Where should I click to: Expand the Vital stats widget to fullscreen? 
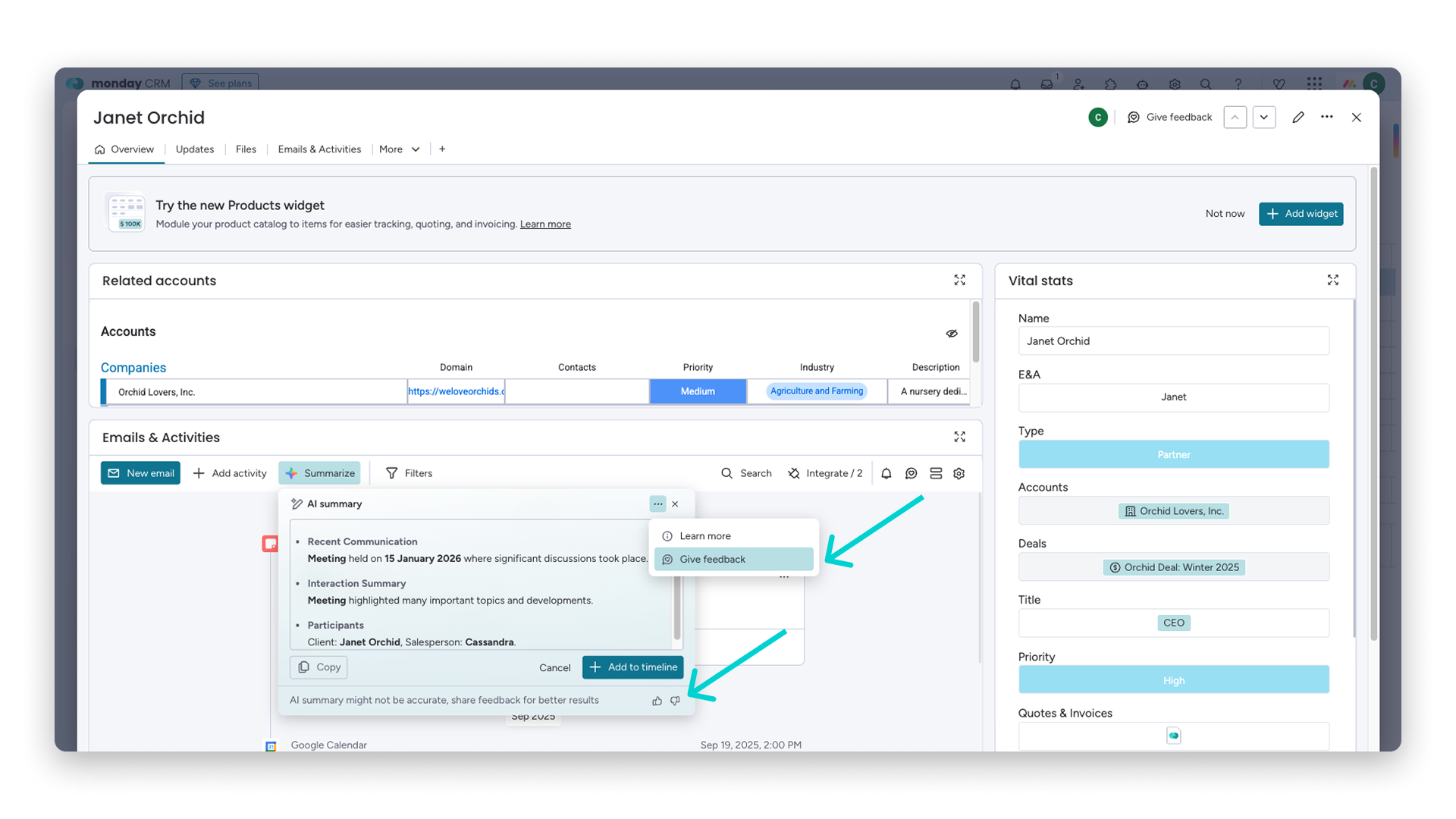[1333, 280]
